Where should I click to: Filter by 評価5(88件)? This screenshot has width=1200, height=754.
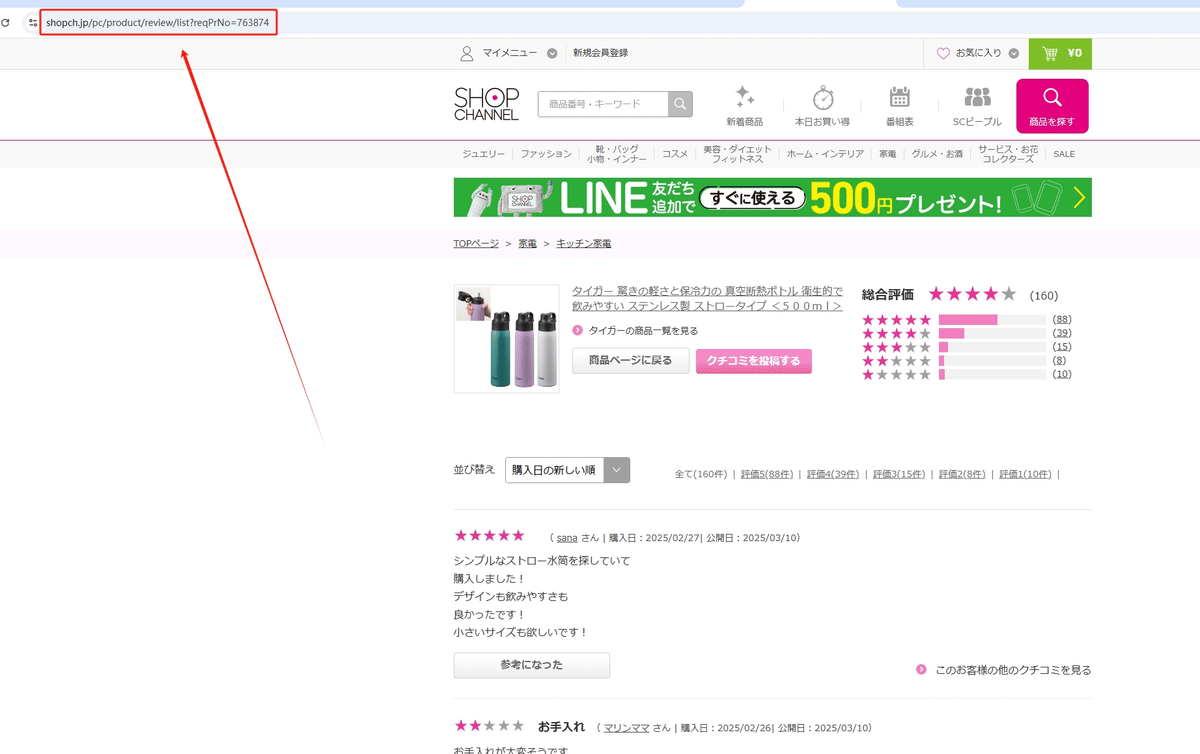(767, 474)
